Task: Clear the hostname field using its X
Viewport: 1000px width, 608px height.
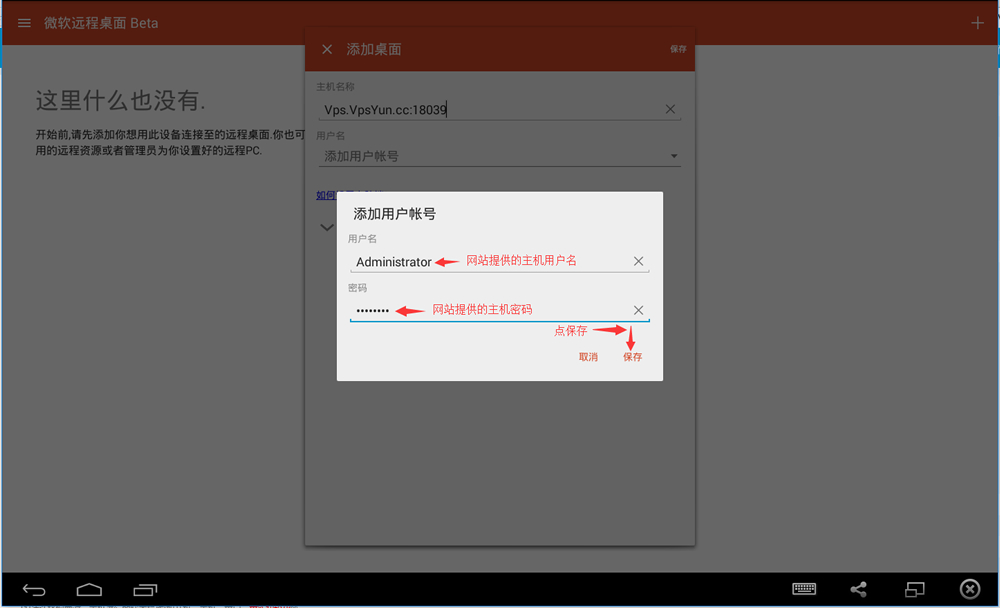Action: (x=670, y=109)
